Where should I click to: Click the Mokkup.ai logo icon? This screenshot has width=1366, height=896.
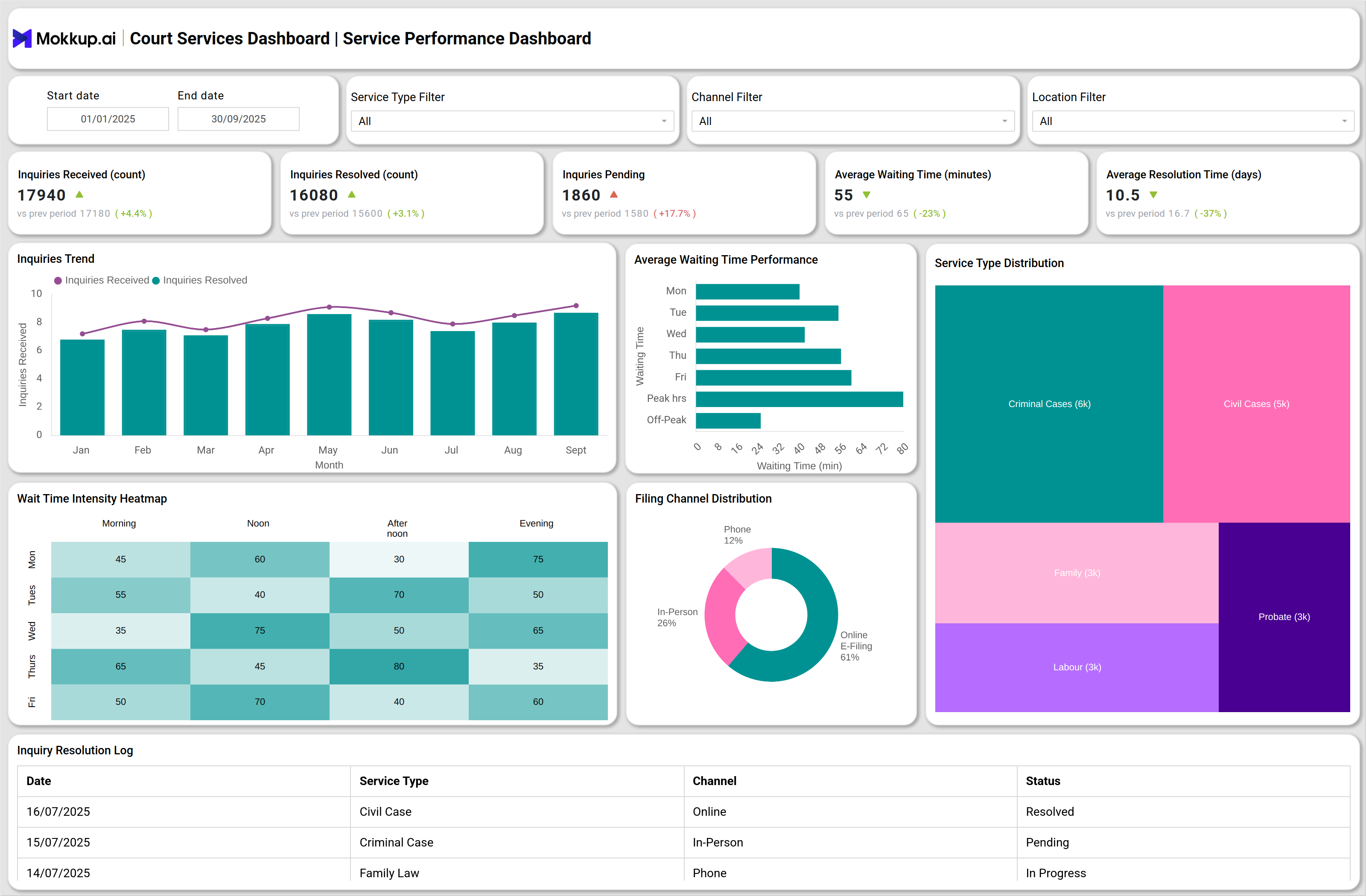tap(22, 38)
